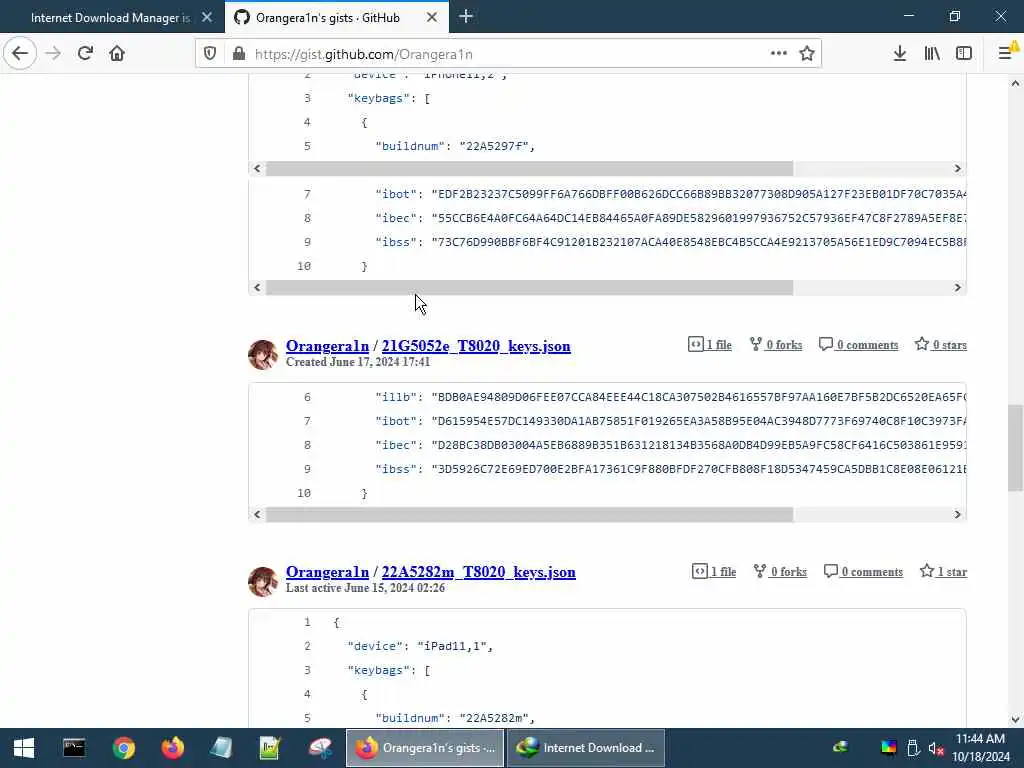The height and width of the screenshot is (768, 1024).
Task: Open the Paint-like taskbar app icon
Action: (320, 748)
